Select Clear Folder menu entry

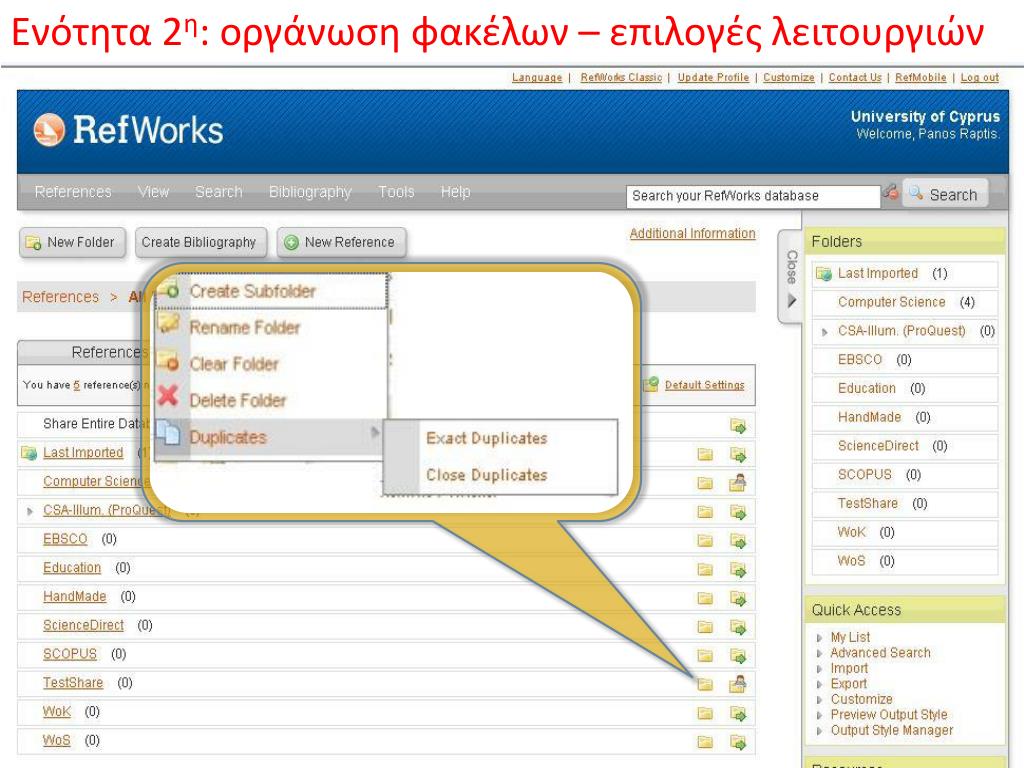coord(234,364)
